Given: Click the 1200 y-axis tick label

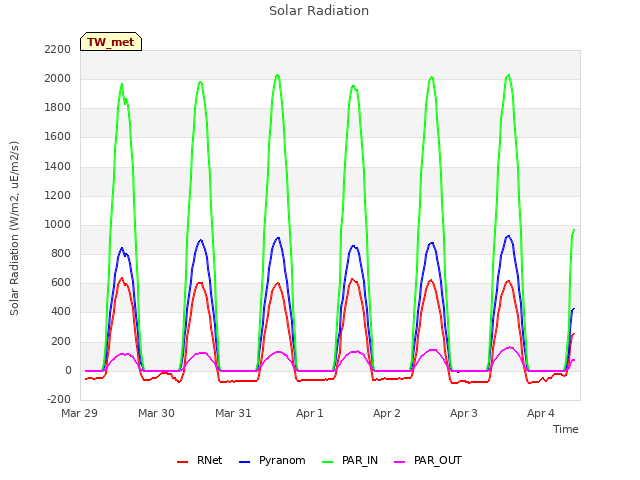Looking at the screenshot, I should pos(58,196).
